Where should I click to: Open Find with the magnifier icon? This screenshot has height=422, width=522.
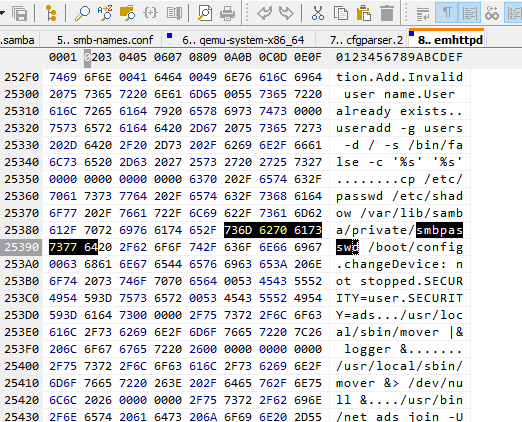[82, 13]
